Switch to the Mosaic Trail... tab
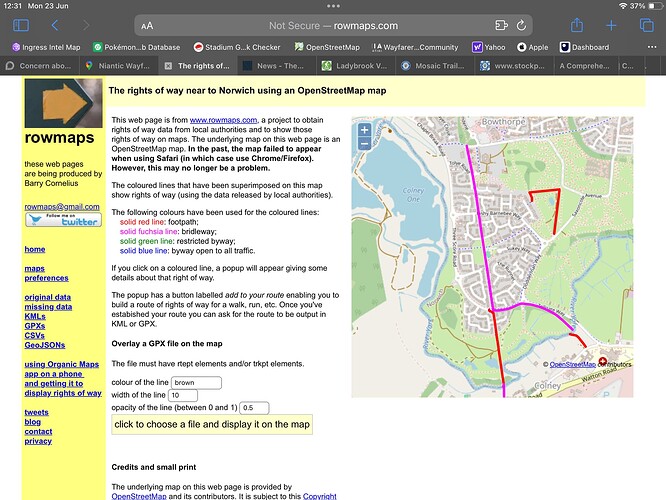 coord(435,66)
